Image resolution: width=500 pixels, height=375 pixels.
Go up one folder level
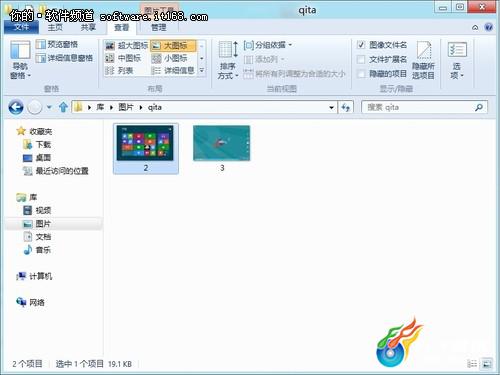(x=63, y=107)
